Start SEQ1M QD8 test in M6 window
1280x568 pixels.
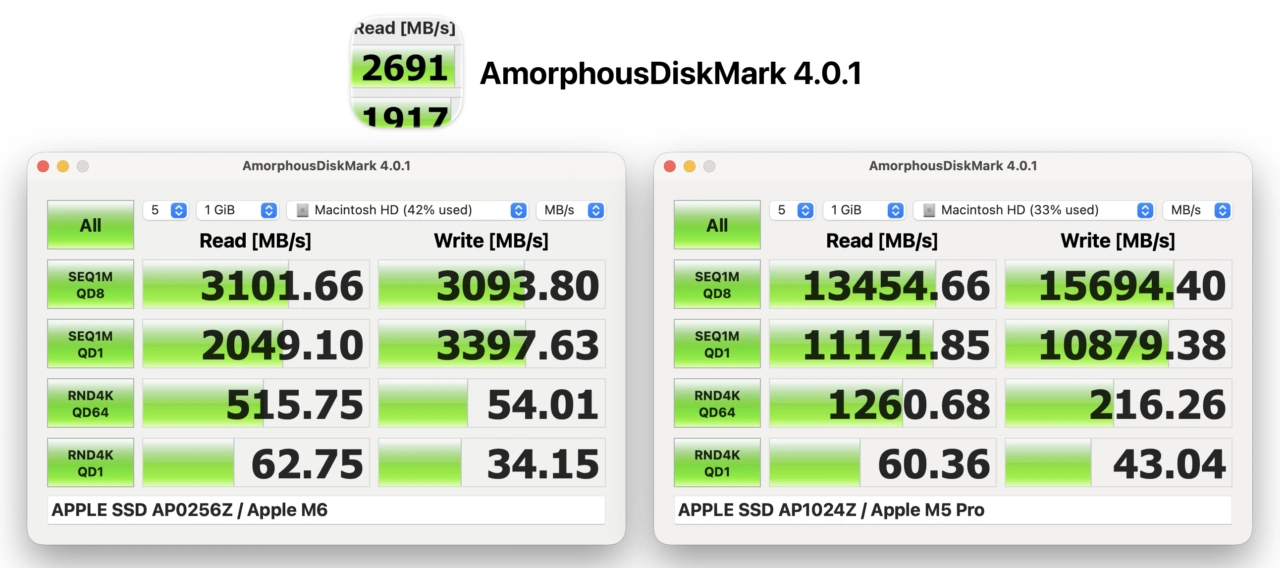click(90, 285)
